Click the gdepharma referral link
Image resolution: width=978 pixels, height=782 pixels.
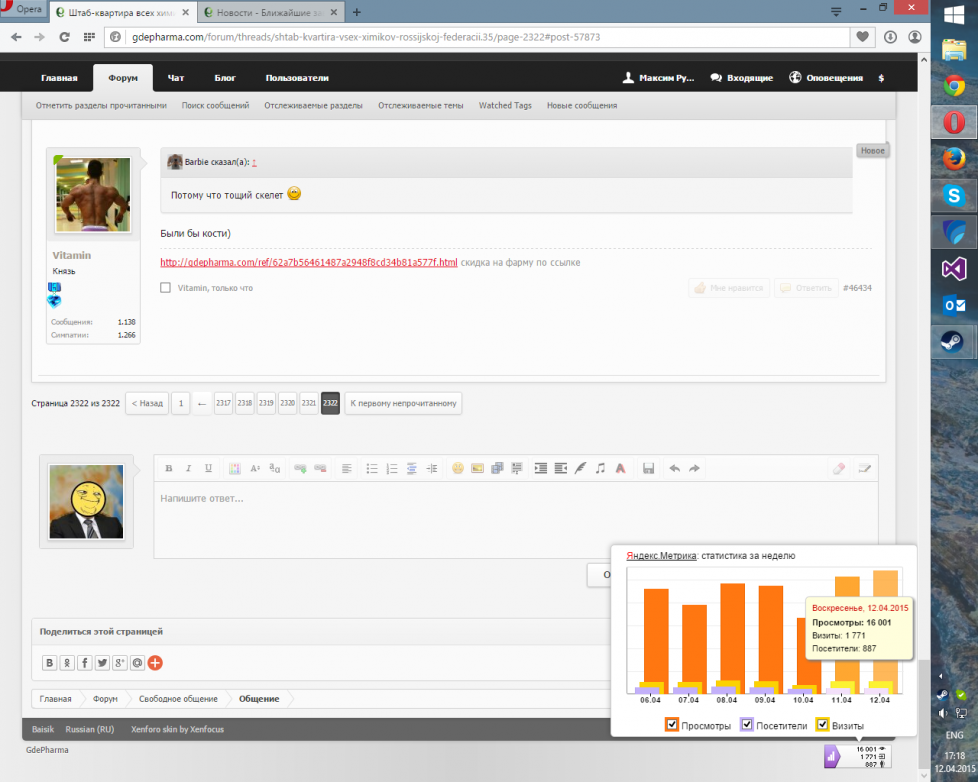tap(309, 263)
